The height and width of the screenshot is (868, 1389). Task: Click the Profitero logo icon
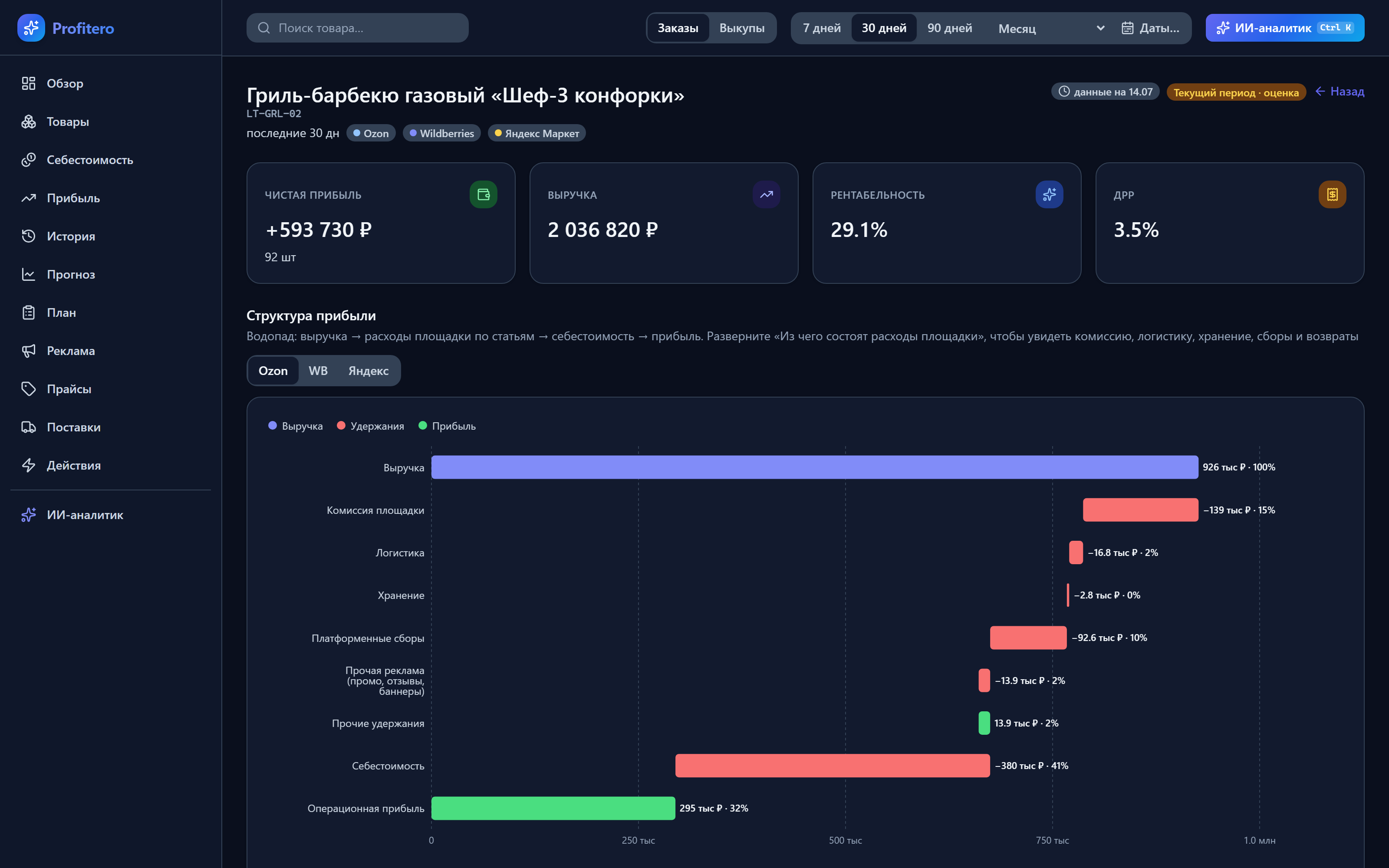click(x=31, y=27)
